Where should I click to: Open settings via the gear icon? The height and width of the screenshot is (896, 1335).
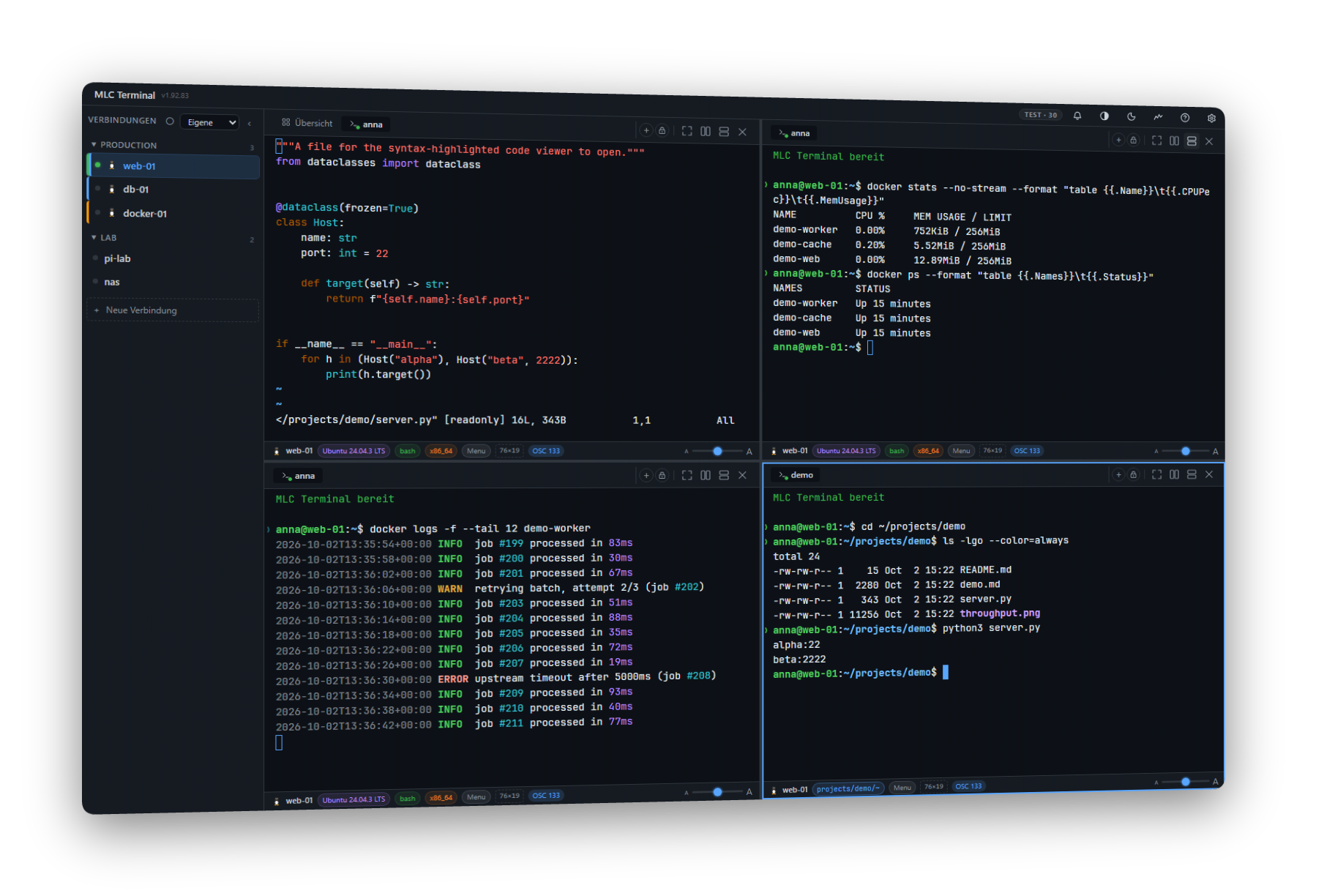(1211, 118)
